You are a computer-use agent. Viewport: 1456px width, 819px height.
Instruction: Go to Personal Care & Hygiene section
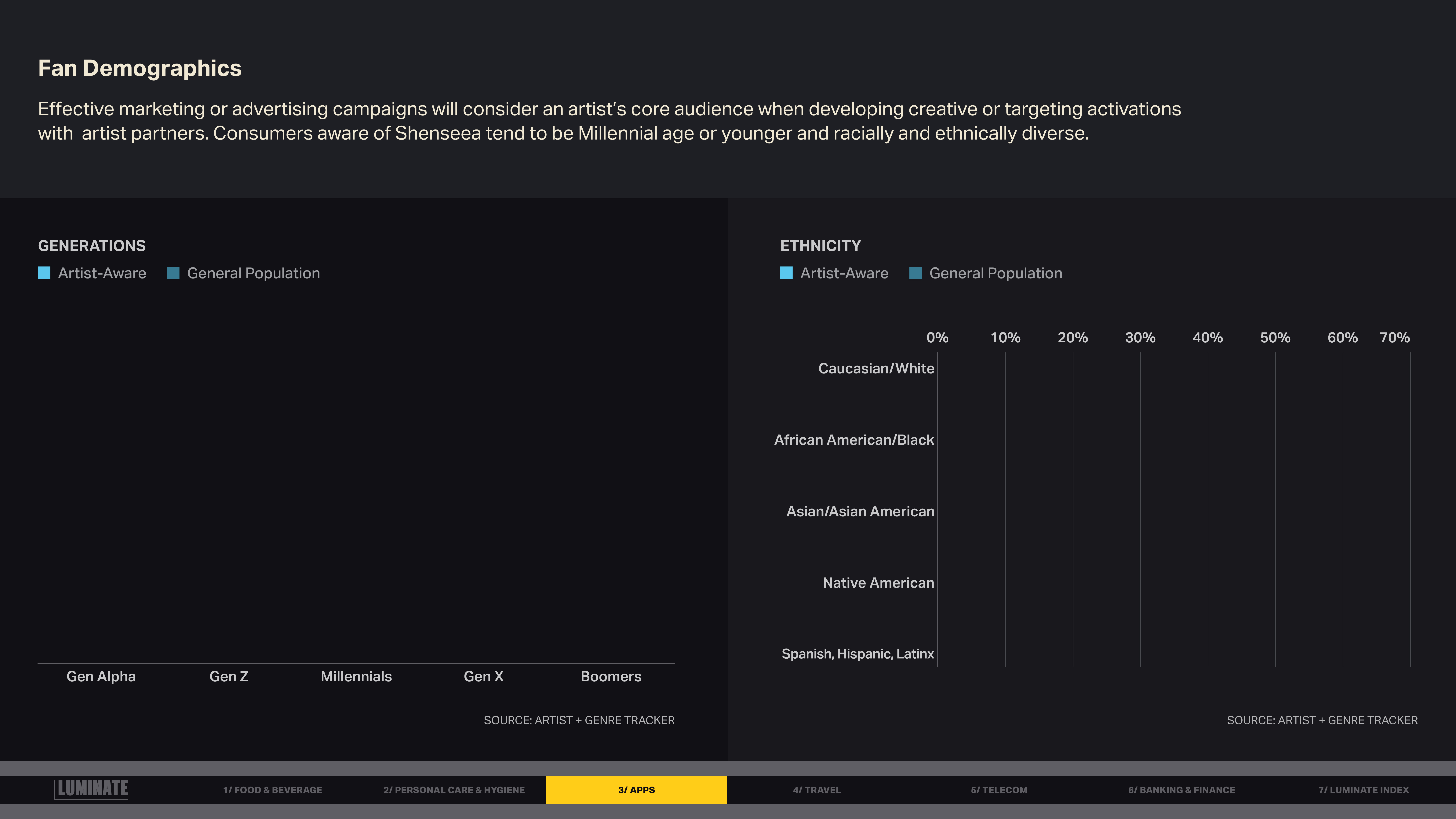pos(454,790)
